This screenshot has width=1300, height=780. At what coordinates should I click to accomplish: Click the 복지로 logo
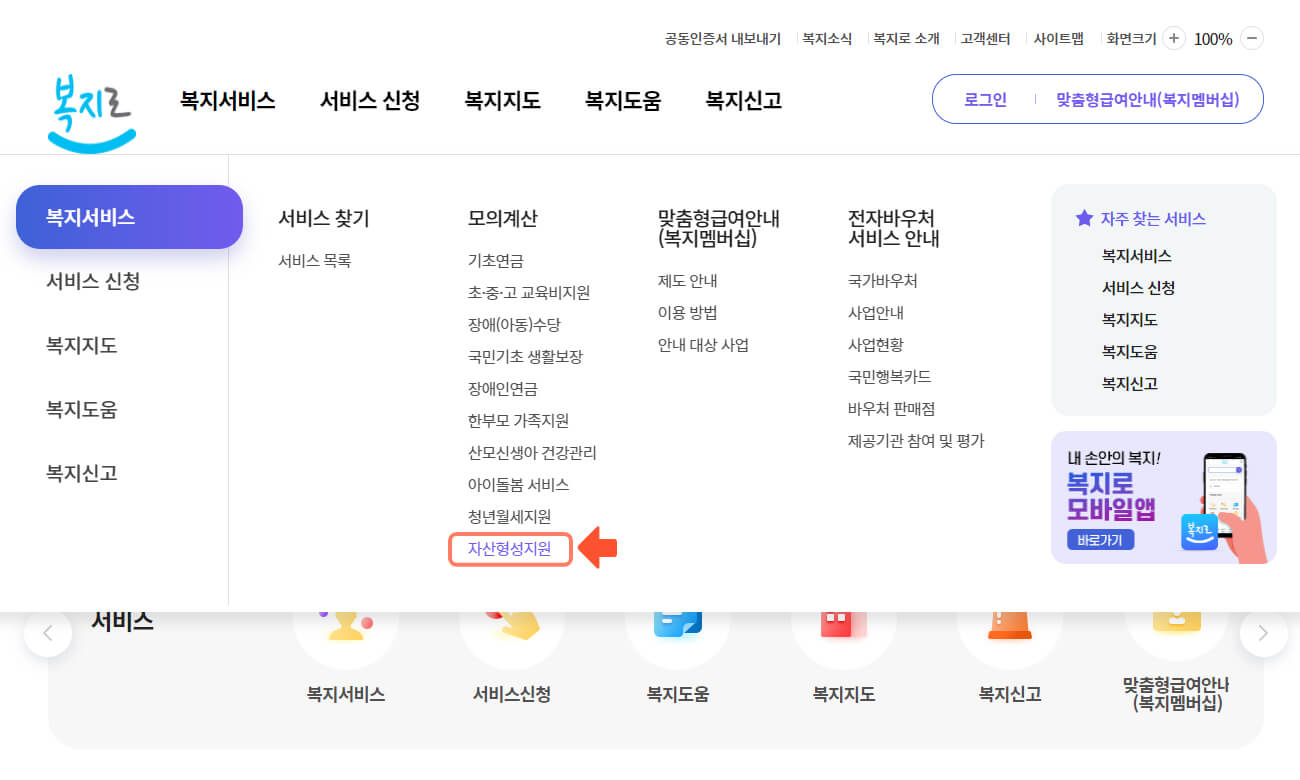coord(91,110)
